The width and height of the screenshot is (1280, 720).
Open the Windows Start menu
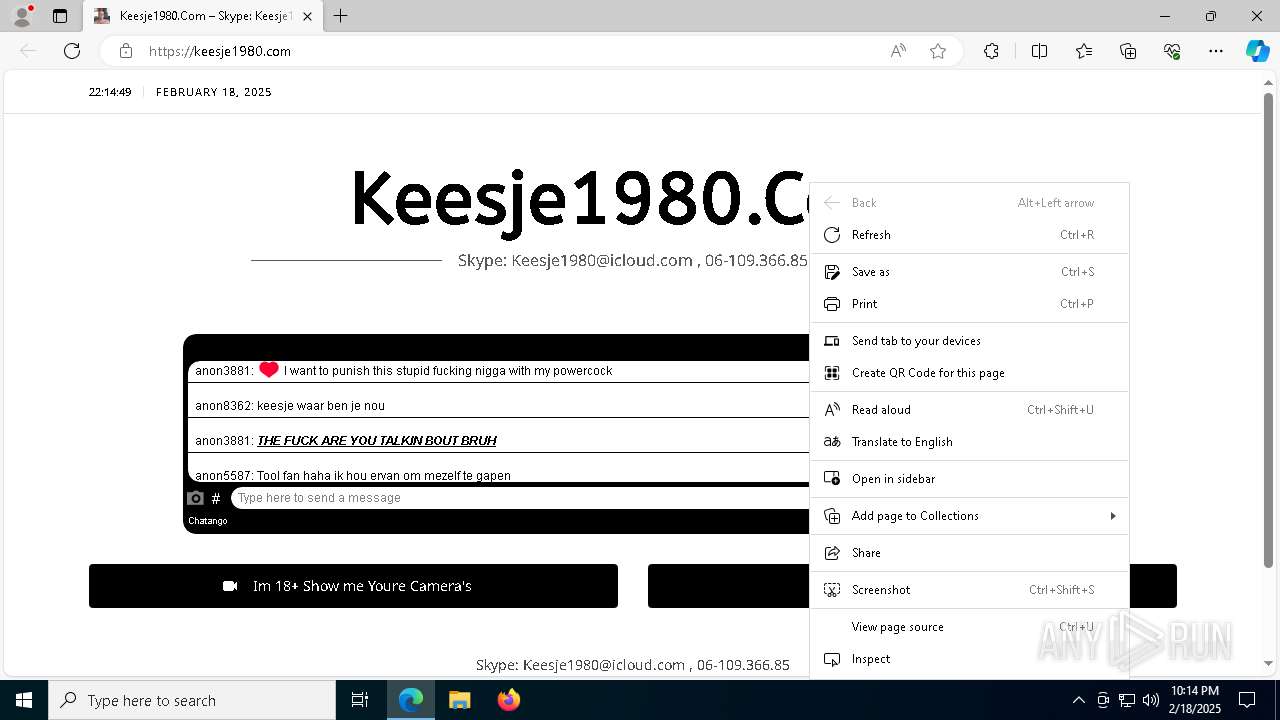point(24,700)
